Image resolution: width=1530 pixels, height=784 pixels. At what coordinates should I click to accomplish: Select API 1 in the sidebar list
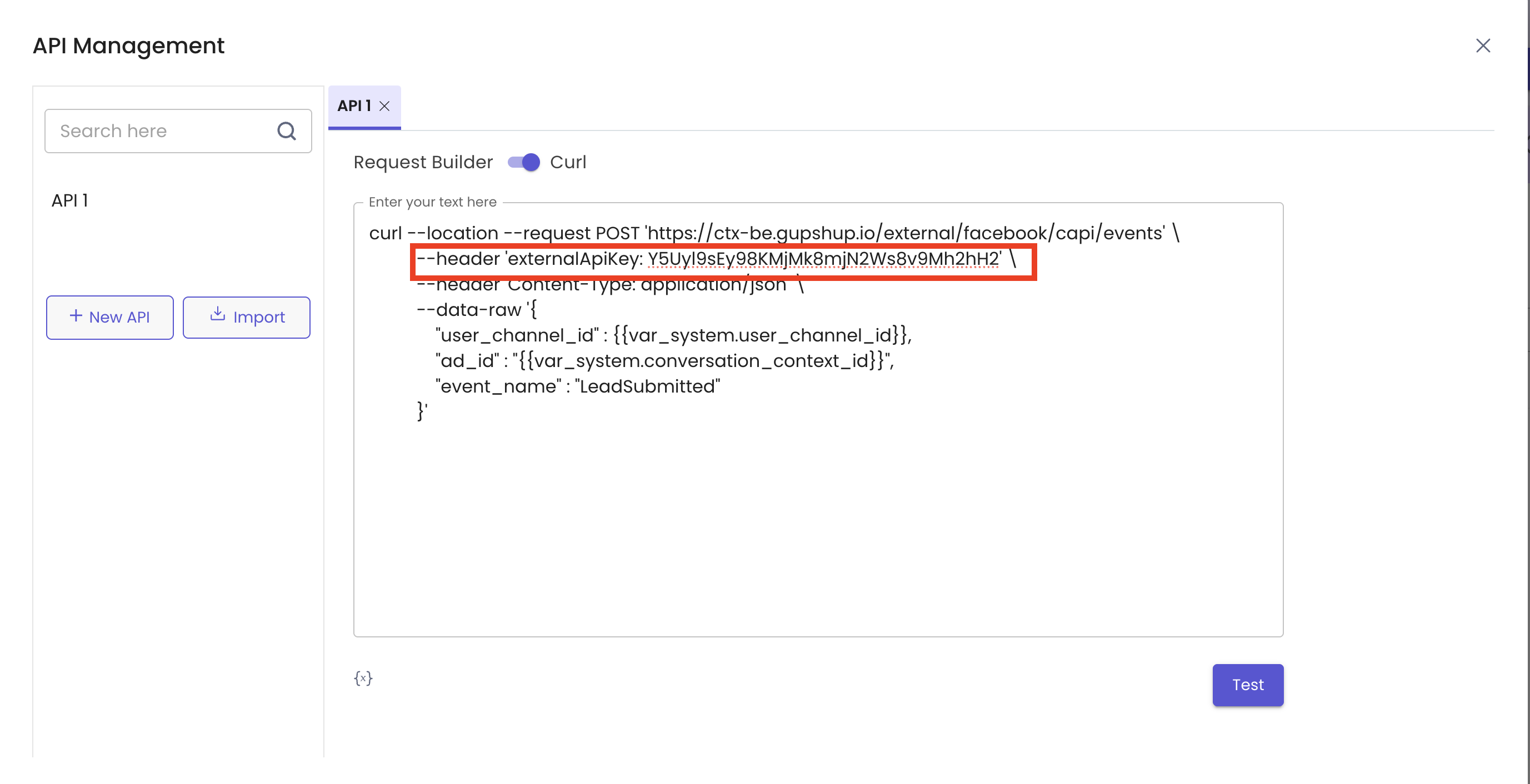(x=70, y=200)
